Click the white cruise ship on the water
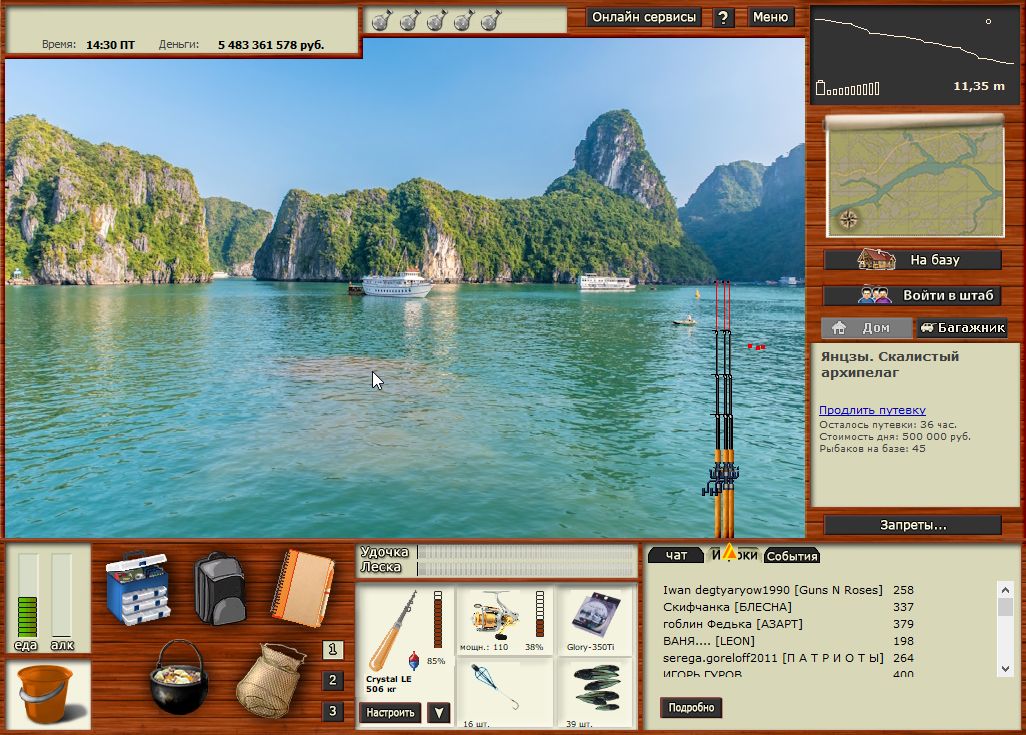Screen dimensions: 1026x735 [x=396, y=284]
